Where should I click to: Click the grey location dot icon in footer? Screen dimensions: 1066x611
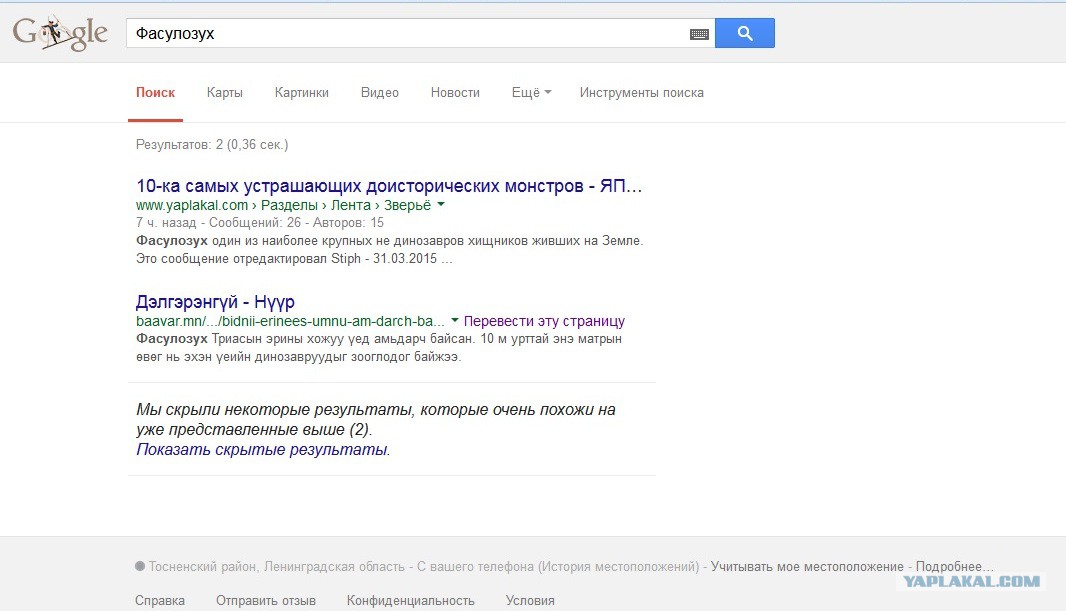point(140,565)
